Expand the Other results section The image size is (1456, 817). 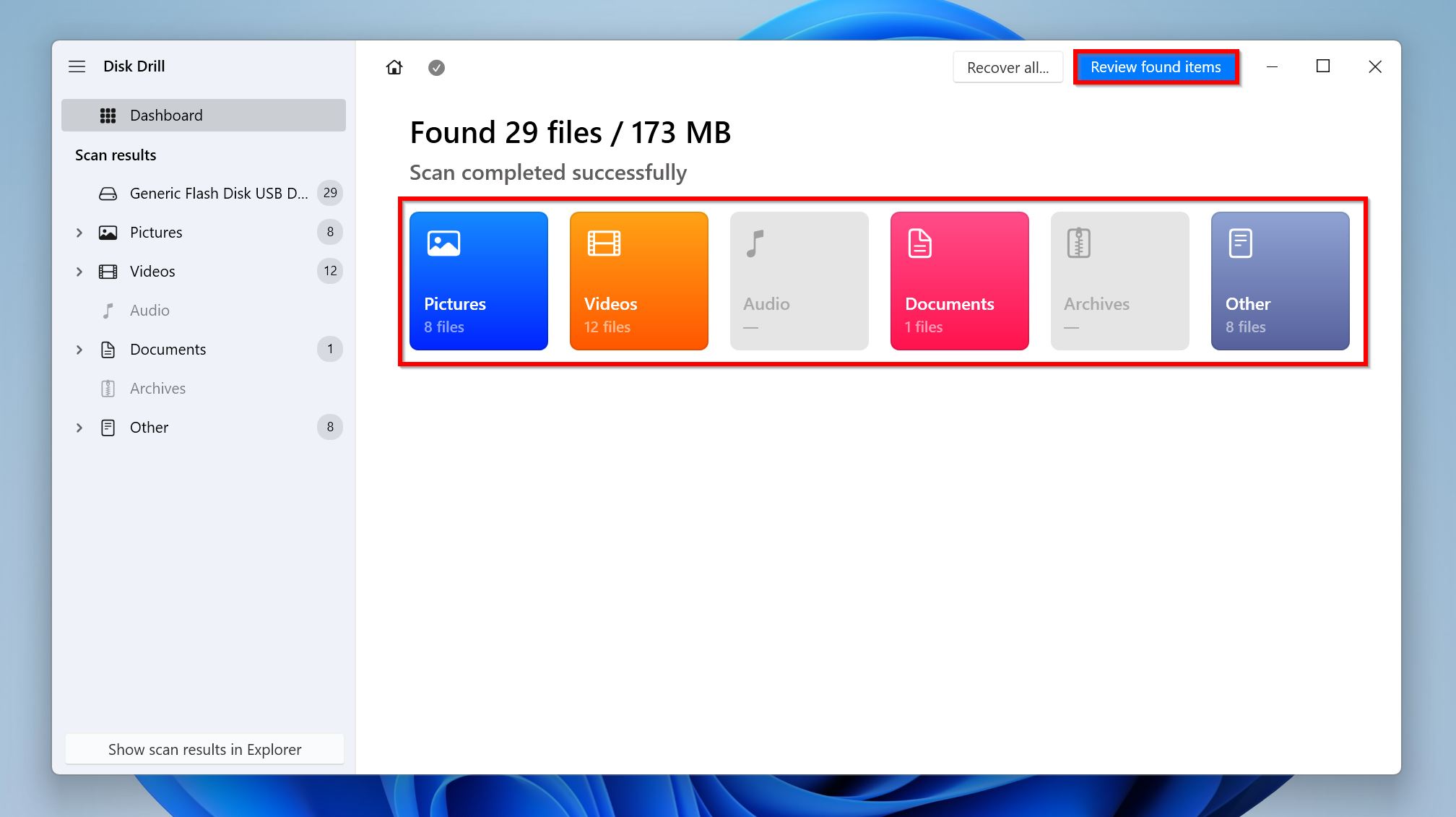click(x=80, y=427)
